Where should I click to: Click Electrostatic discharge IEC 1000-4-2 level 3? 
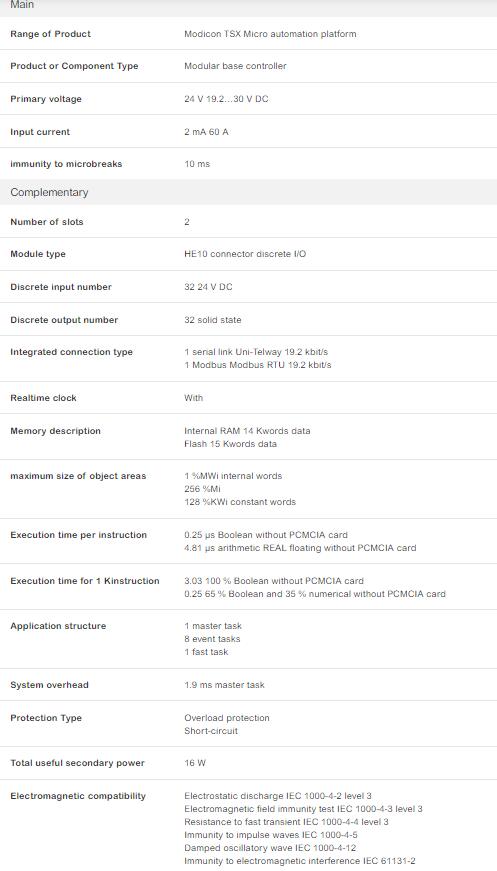pos(278,796)
